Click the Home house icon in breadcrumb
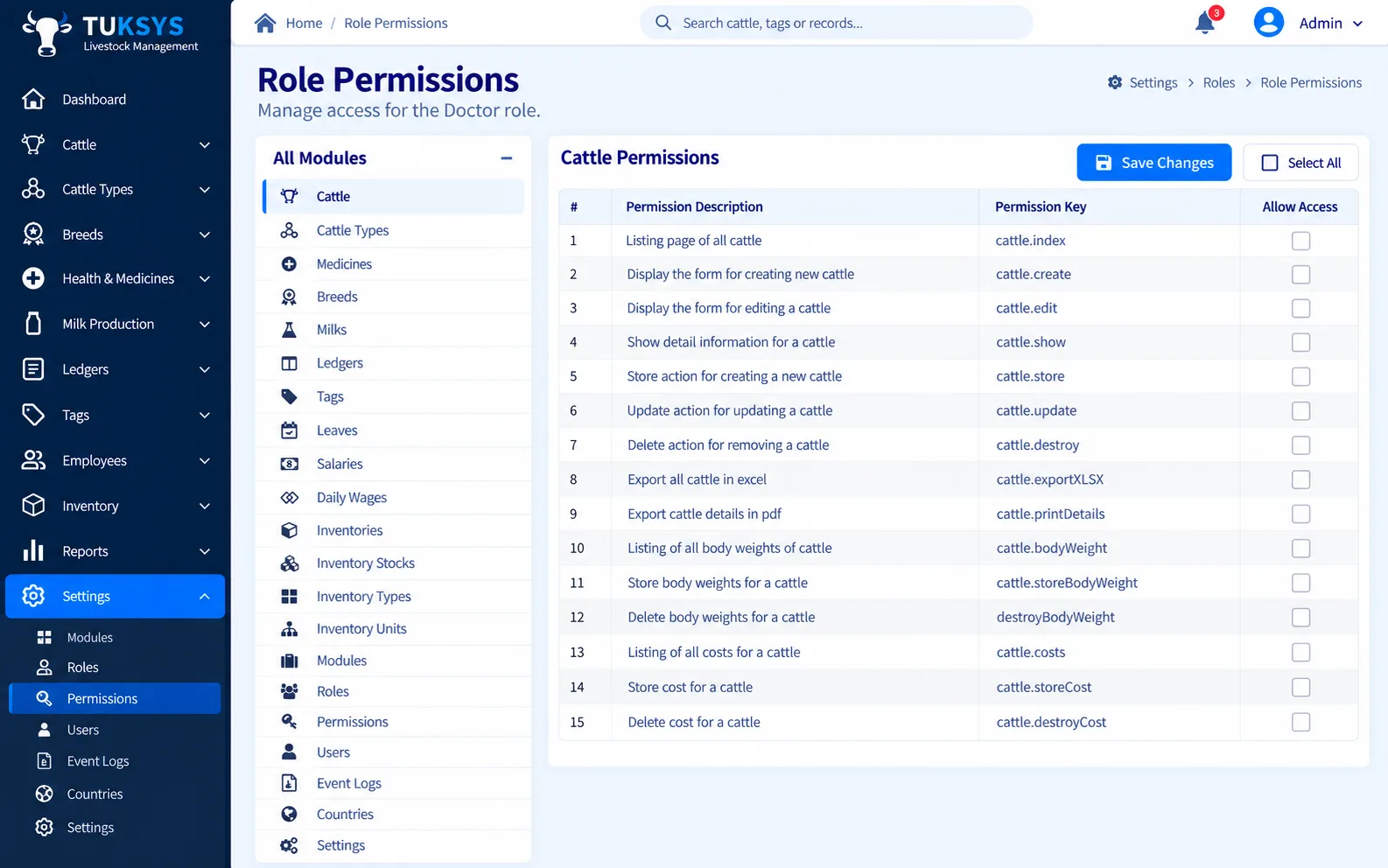 (x=265, y=23)
